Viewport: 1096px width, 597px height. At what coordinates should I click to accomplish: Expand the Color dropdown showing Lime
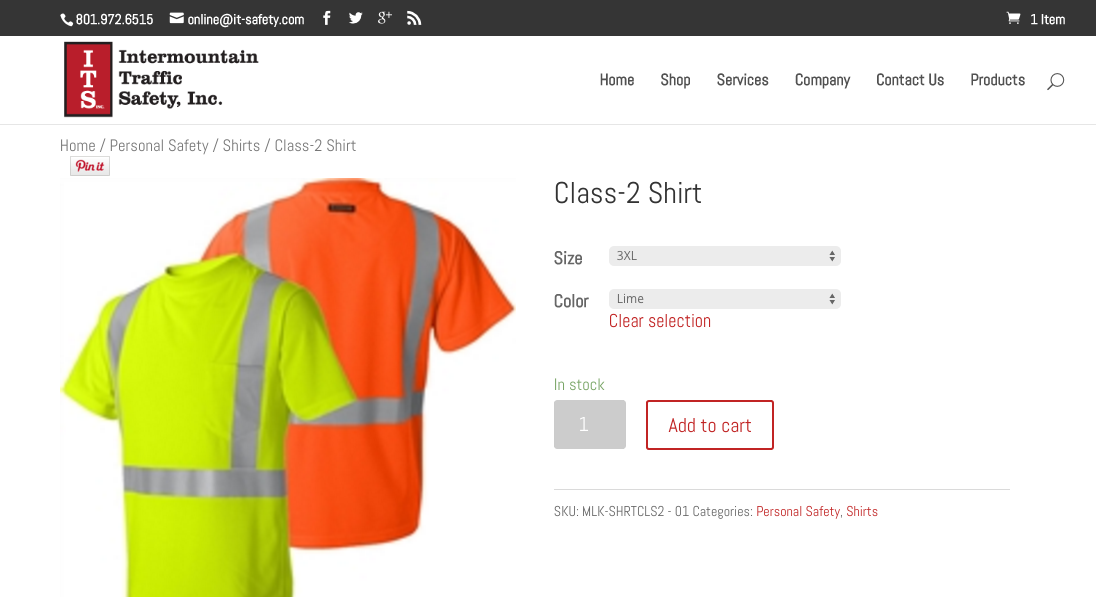pos(724,298)
